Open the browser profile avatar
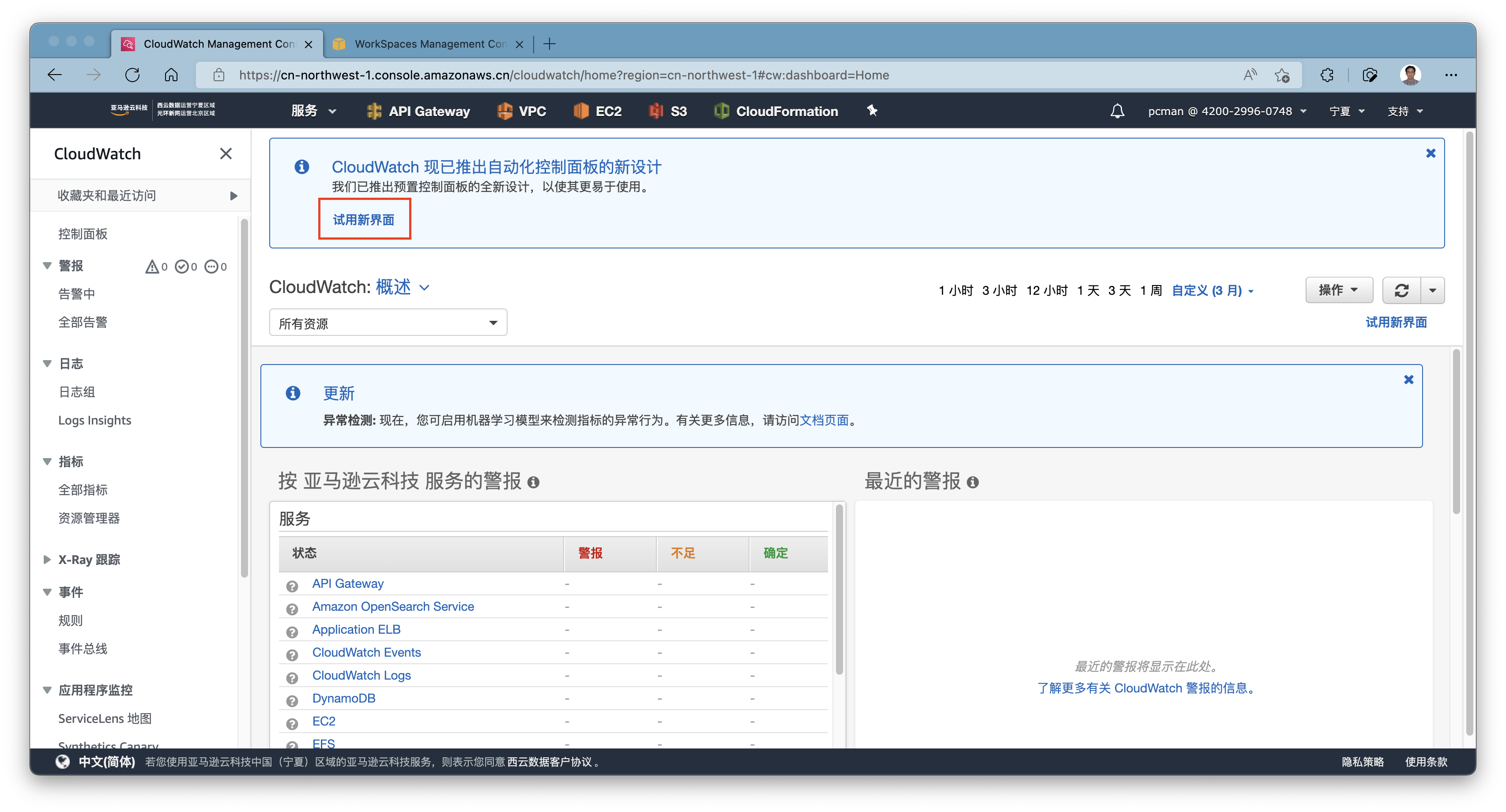Image resolution: width=1506 pixels, height=812 pixels. (x=1411, y=75)
